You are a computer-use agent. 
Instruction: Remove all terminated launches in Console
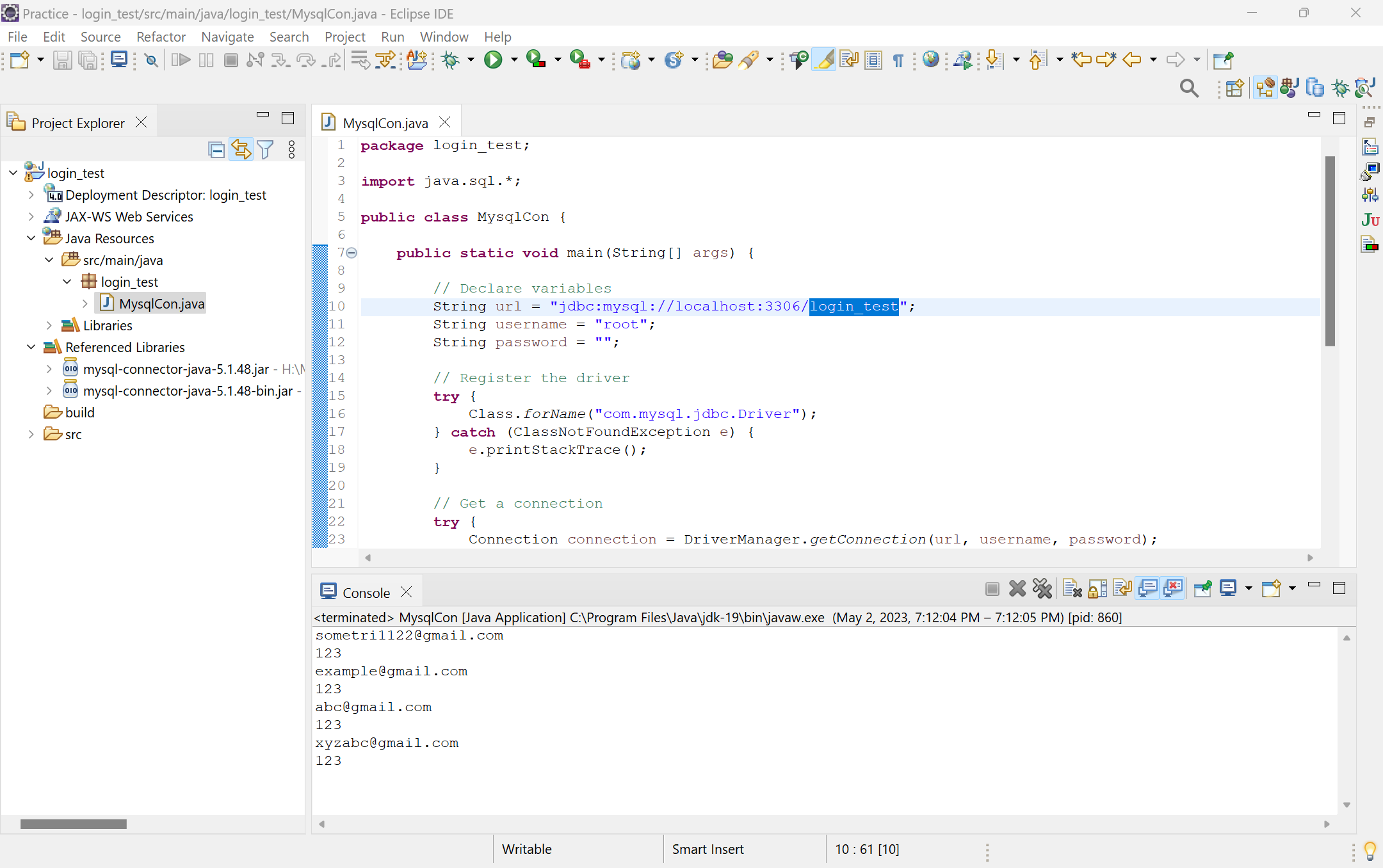point(1042,588)
